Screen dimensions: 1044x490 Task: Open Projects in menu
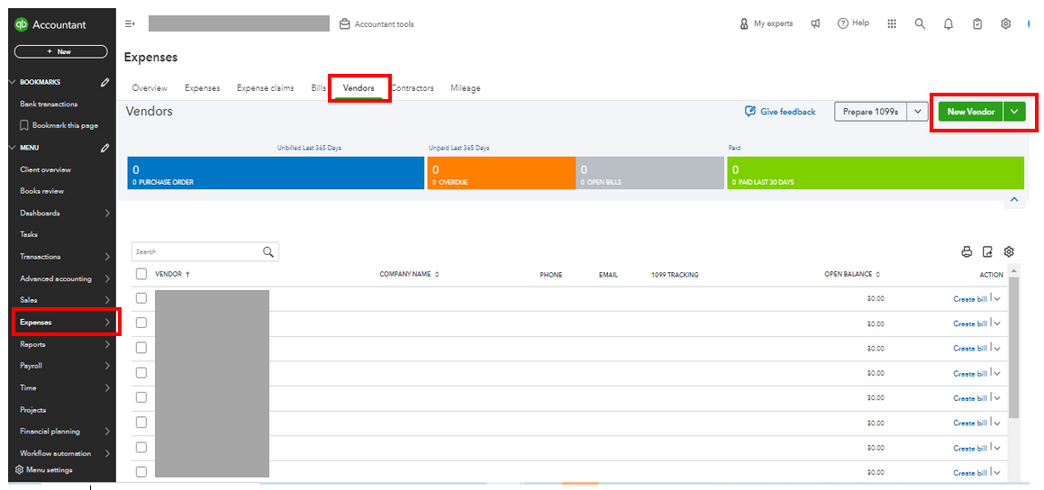(x=33, y=410)
